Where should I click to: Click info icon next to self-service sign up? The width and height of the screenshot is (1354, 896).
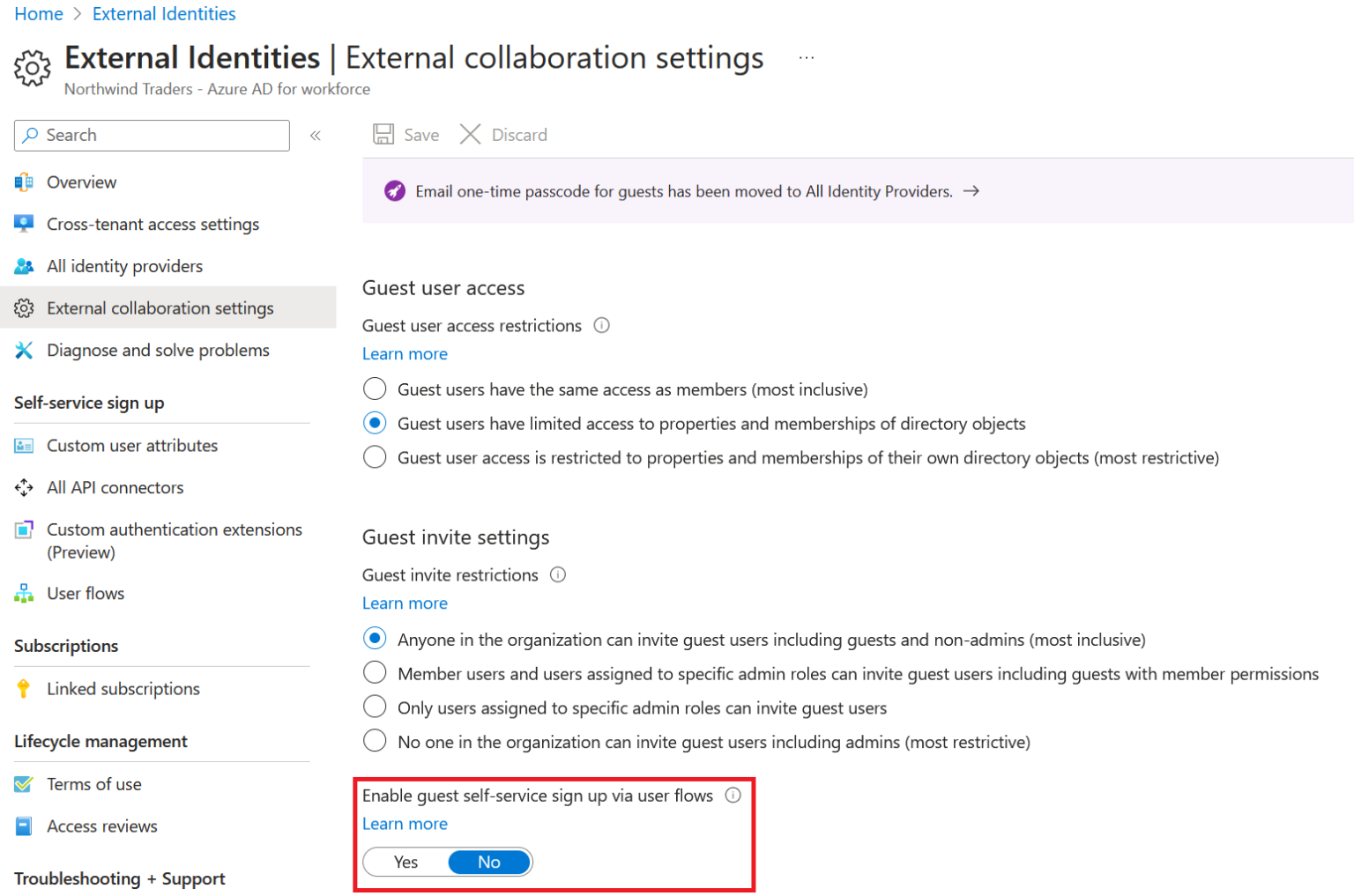(733, 796)
